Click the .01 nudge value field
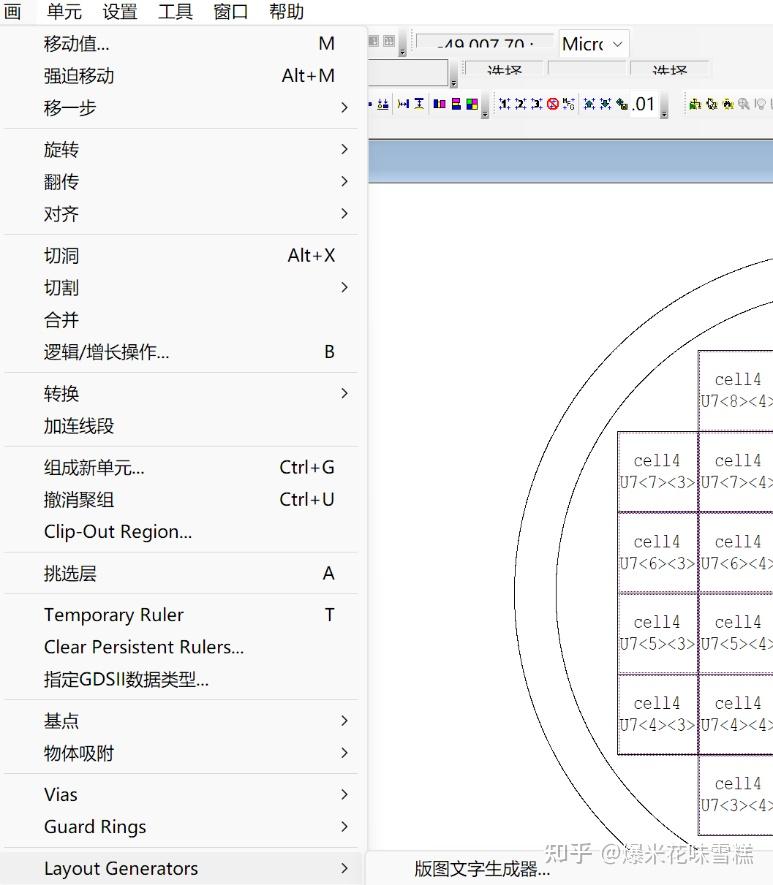Screen dimensions: 773x885 (x=644, y=104)
